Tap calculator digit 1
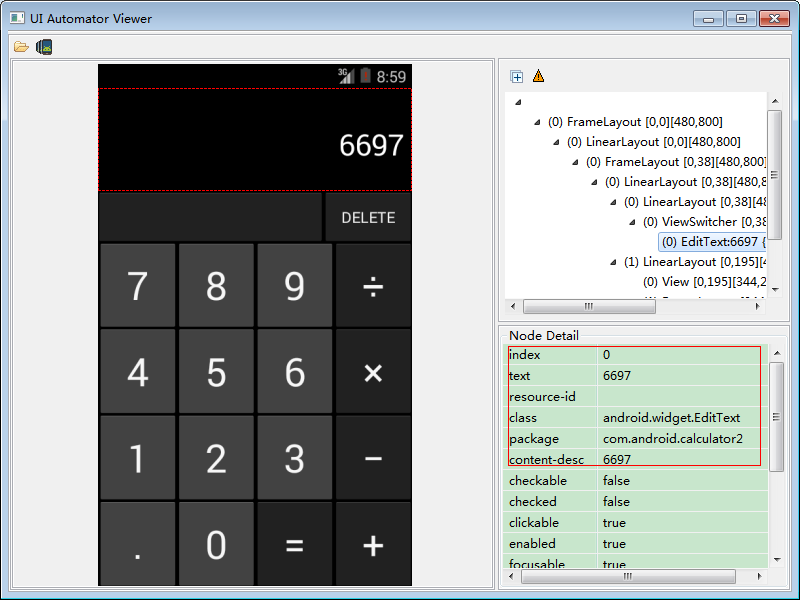This screenshot has width=800, height=600. 138,458
